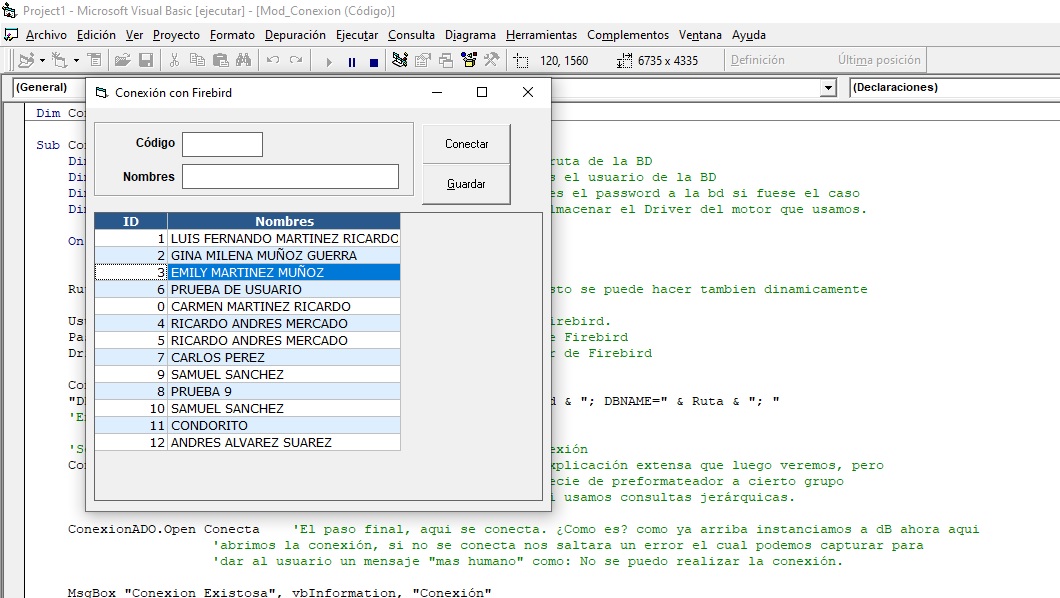Click the Guardar button

(x=466, y=184)
